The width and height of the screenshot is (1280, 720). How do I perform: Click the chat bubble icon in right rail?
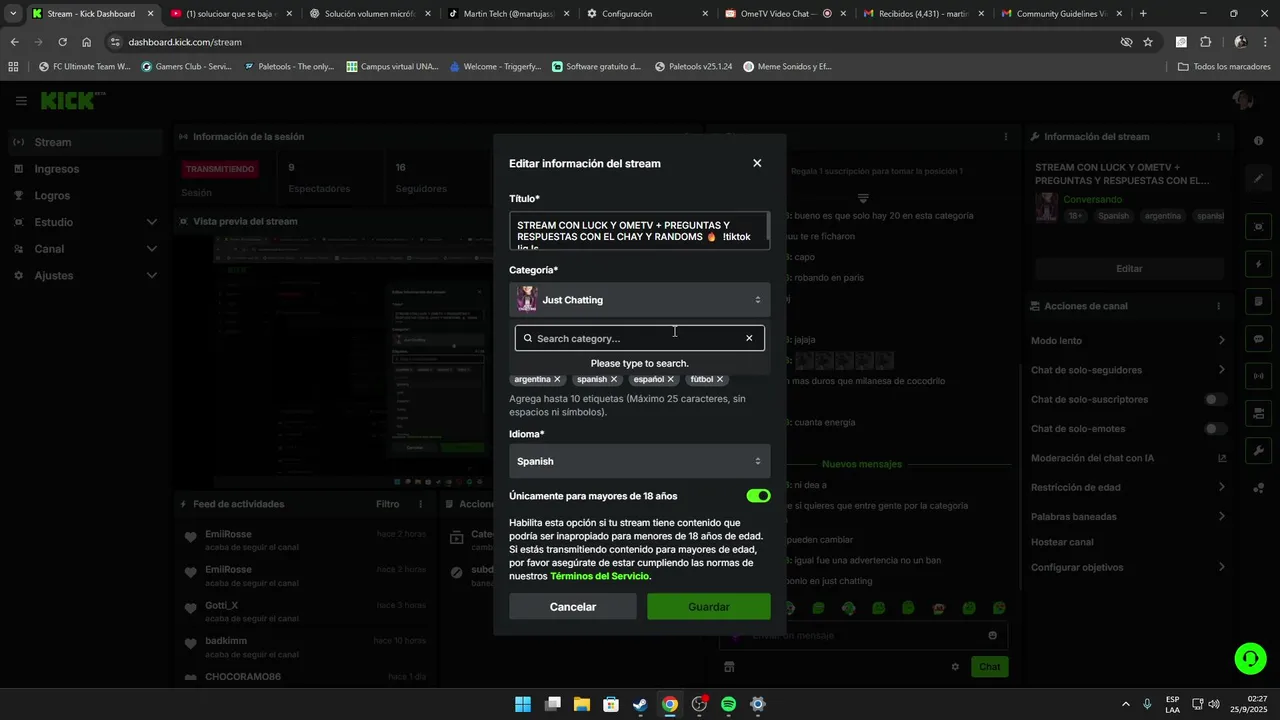[1259, 339]
